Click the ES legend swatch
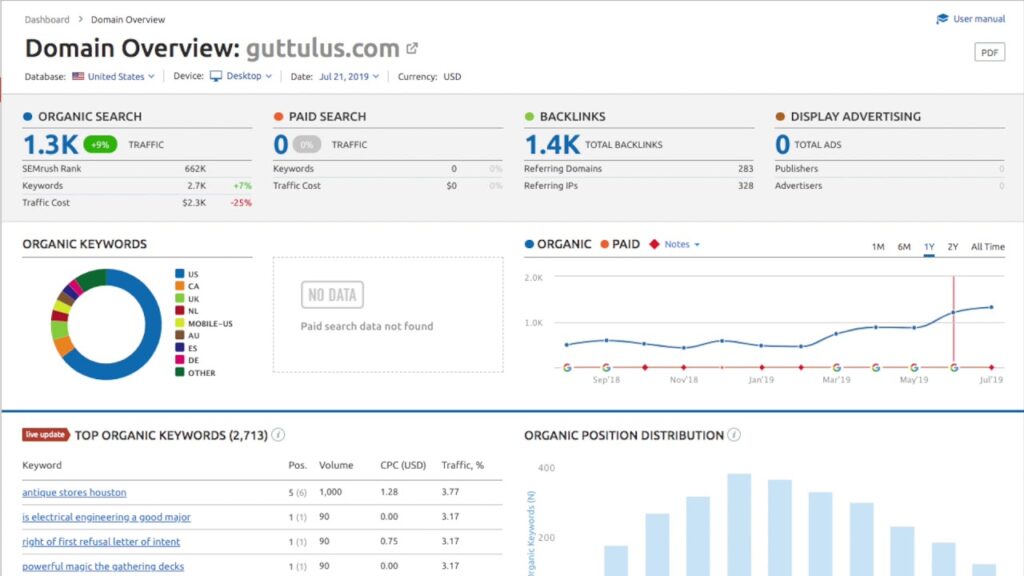The height and width of the screenshot is (576, 1024). tap(180, 347)
